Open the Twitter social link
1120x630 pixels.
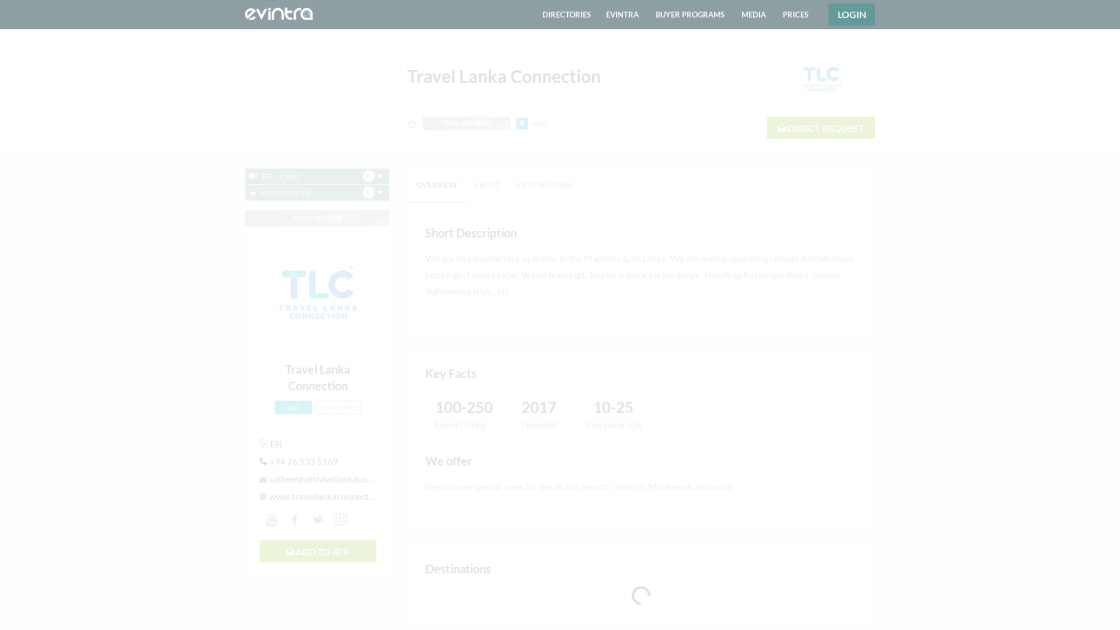coord(318,520)
